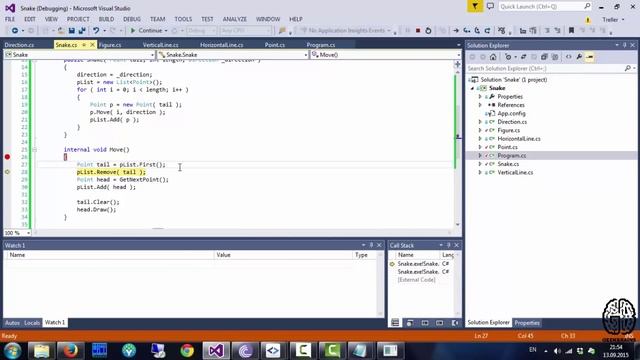Toggle the pin on Snake.cs tab

tap(84, 45)
